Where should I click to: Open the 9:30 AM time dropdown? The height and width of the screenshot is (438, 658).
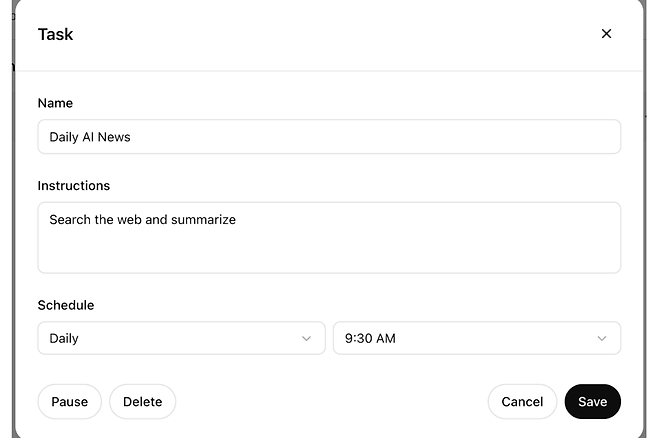(476, 338)
